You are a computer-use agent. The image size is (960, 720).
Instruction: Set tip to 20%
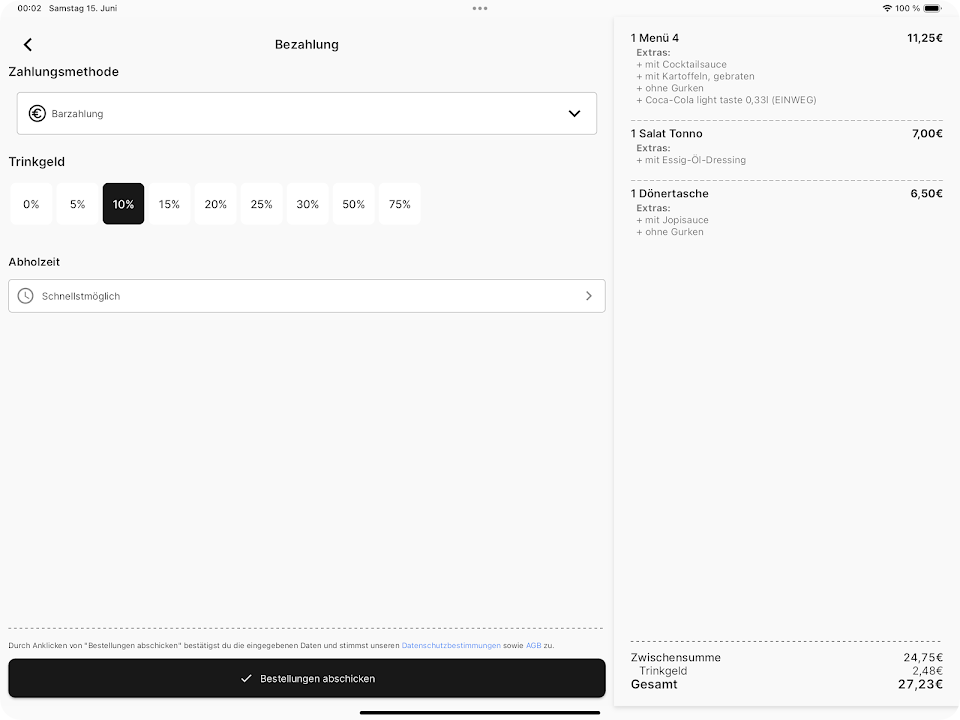pos(215,204)
